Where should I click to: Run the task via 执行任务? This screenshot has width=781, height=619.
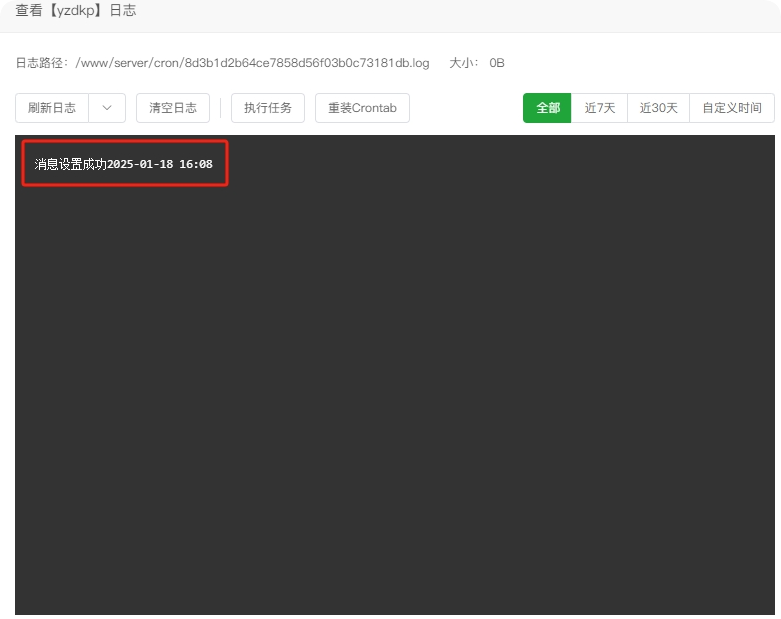[268, 108]
